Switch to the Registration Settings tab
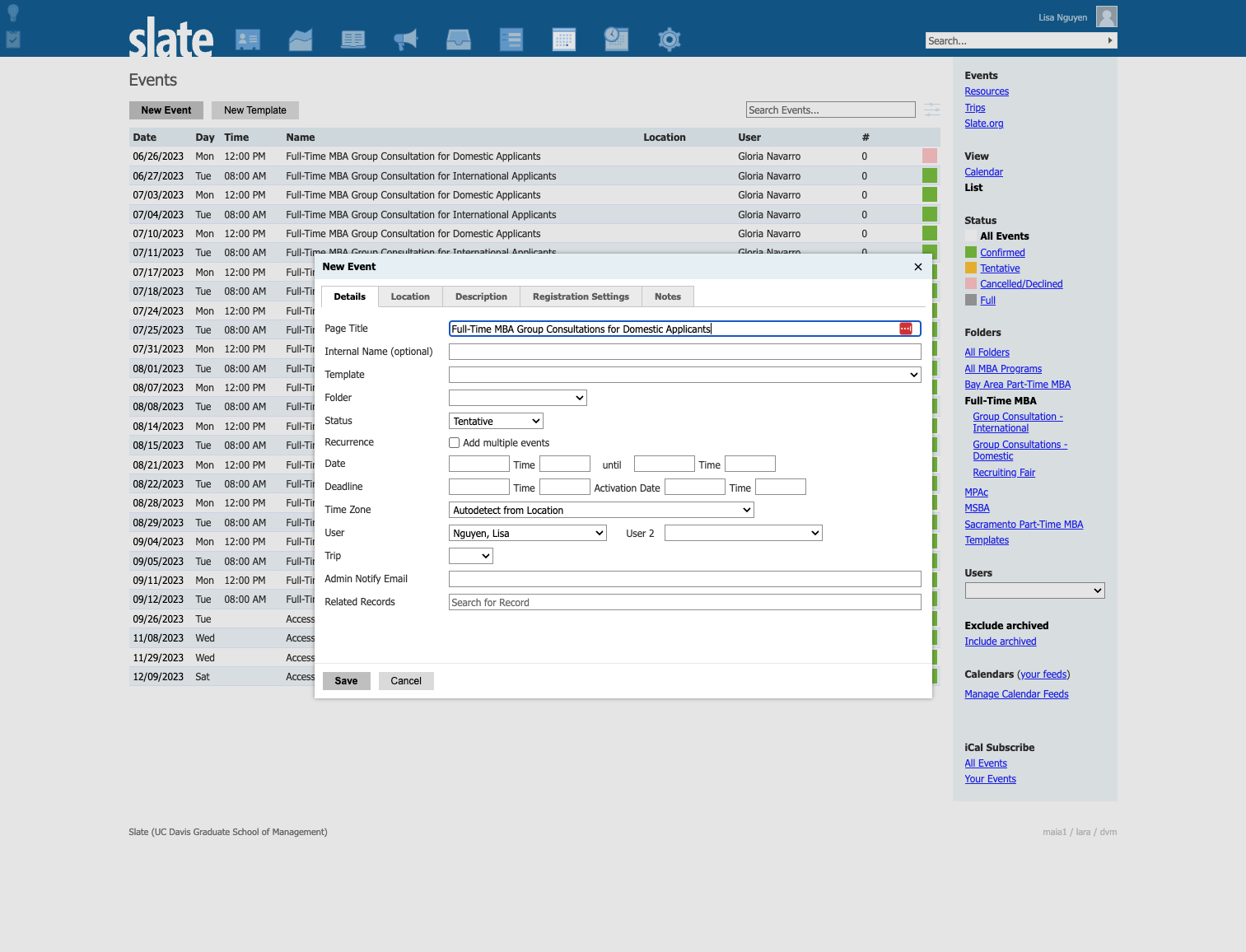This screenshot has height=952, width=1246. click(x=581, y=296)
